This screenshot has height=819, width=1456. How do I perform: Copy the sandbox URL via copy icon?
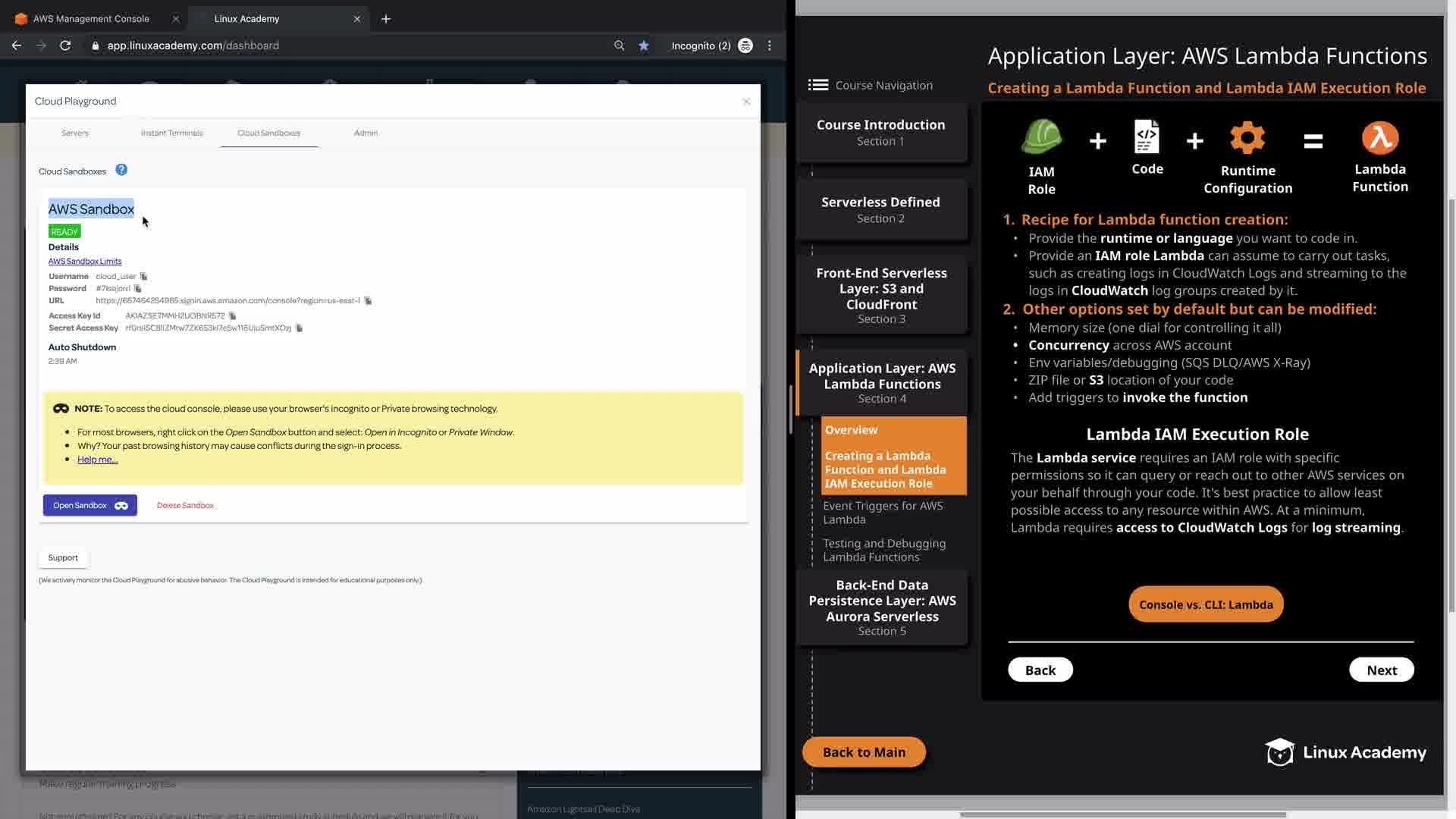coord(368,301)
